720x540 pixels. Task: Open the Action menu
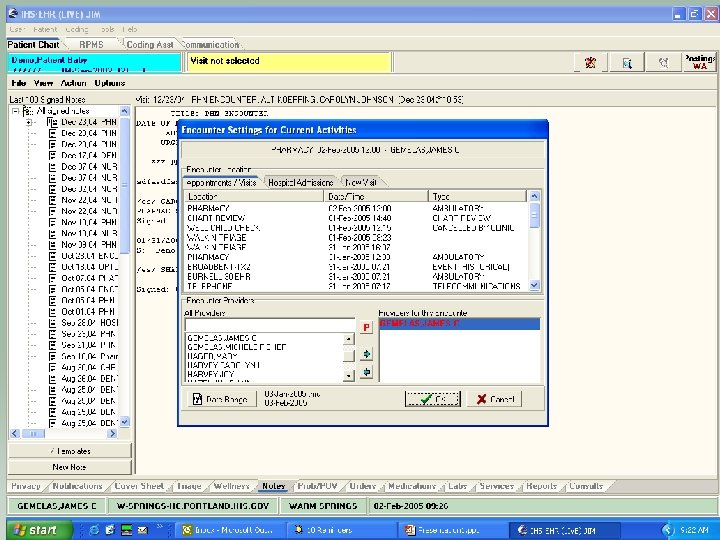(x=73, y=83)
